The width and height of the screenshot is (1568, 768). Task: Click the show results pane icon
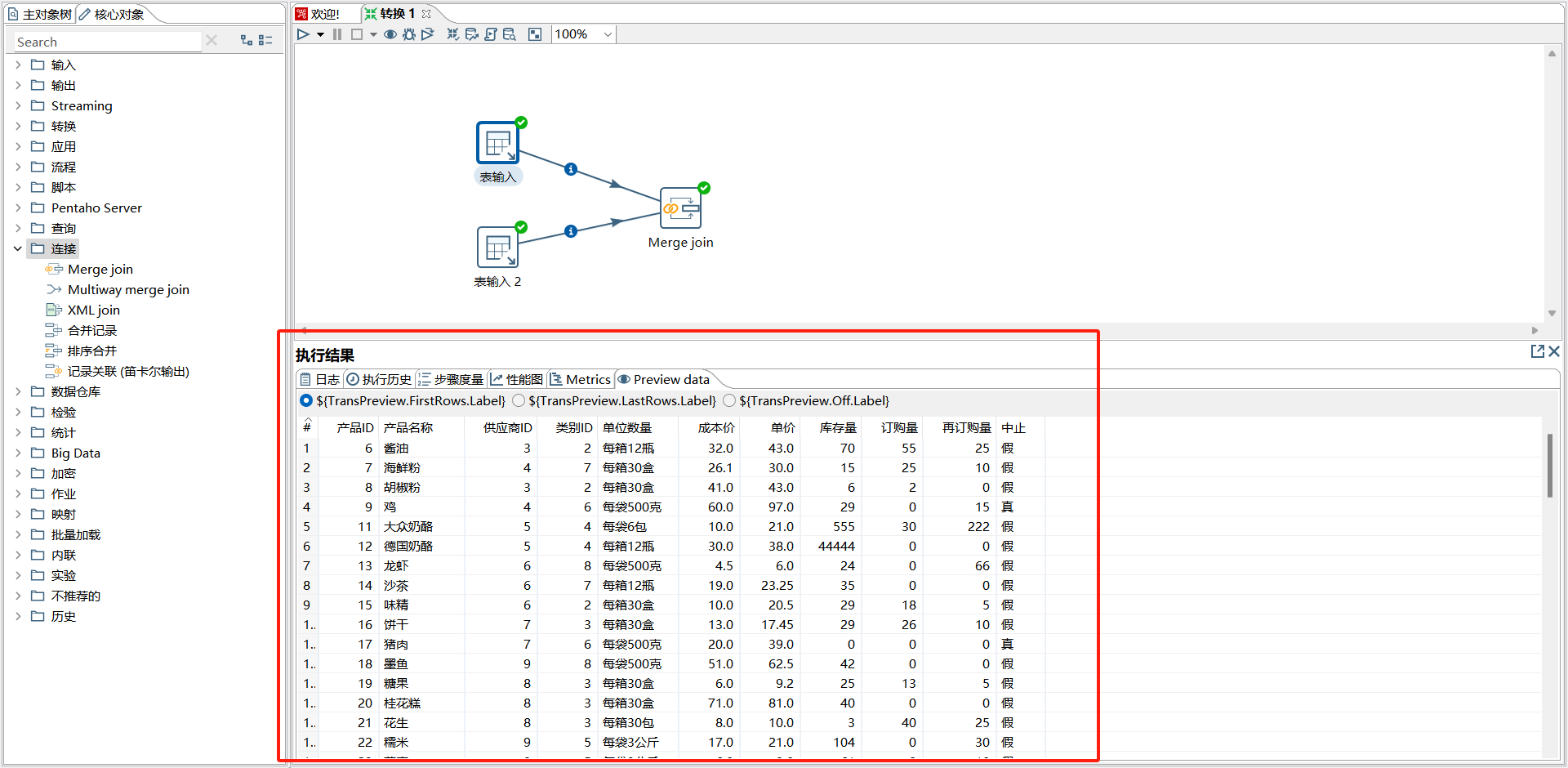[x=535, y=34]
